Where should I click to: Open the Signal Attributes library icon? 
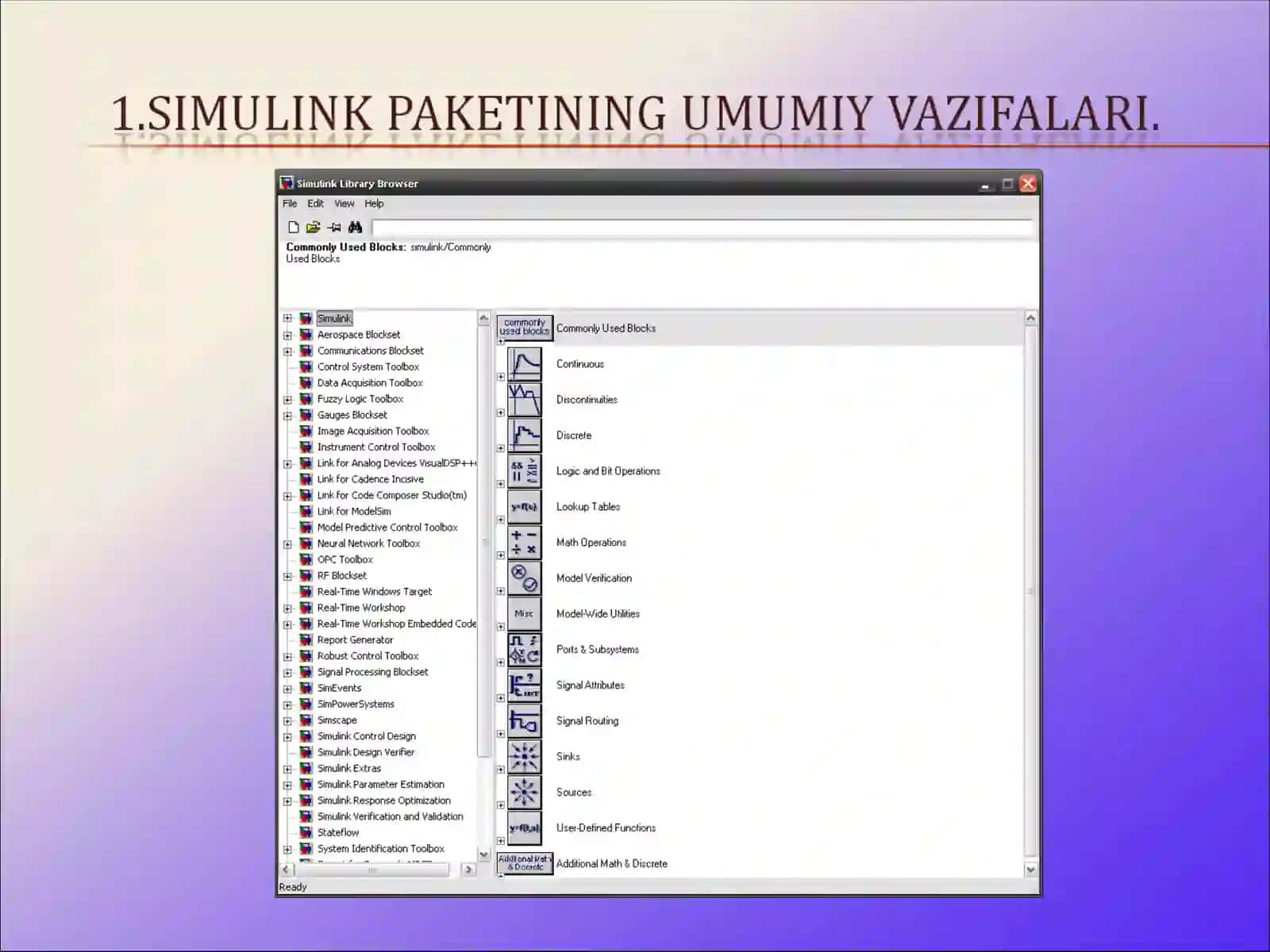525,685
